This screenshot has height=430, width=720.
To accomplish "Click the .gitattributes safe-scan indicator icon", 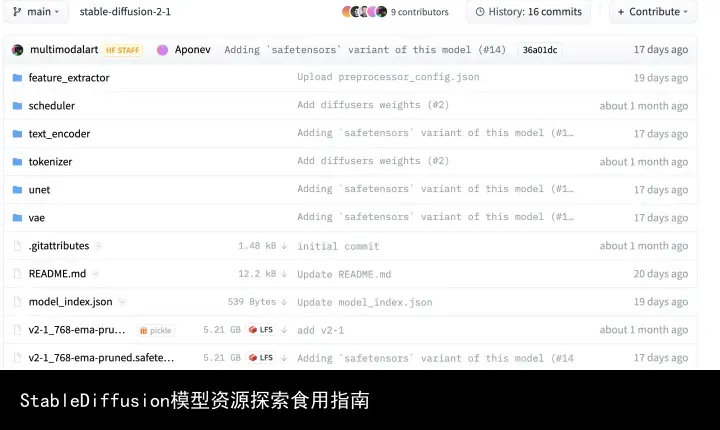I will tap(98, 246).
